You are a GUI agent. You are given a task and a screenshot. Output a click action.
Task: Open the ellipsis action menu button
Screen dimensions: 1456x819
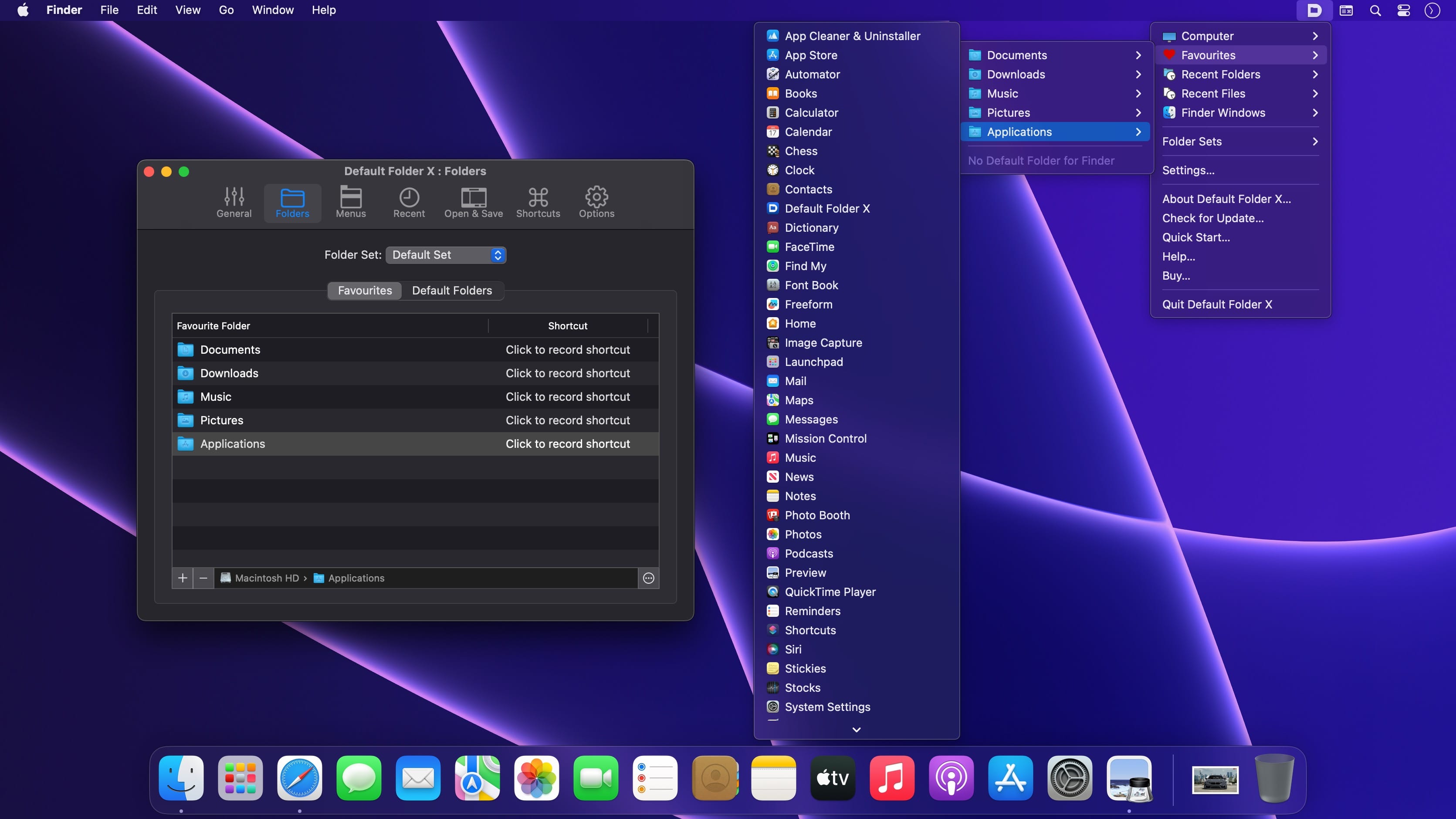tap(648, 578)
